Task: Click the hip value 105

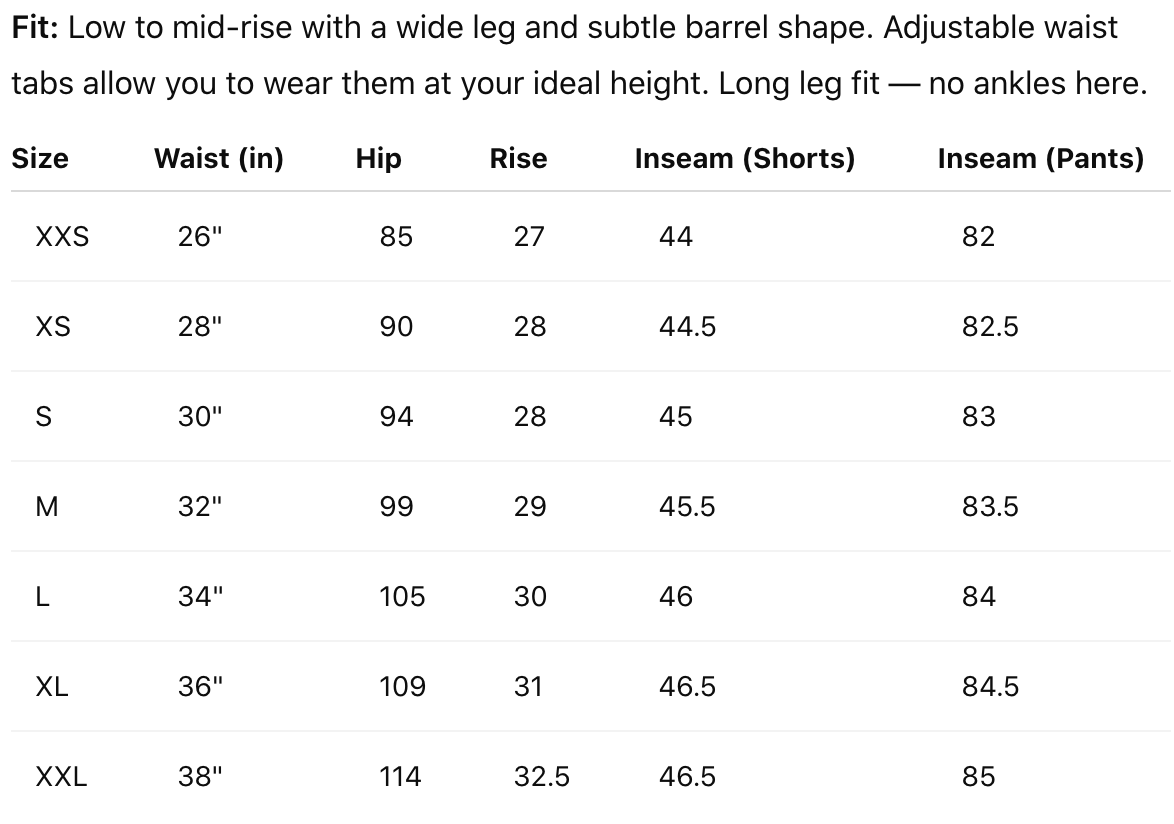Action: coord(402,596)
